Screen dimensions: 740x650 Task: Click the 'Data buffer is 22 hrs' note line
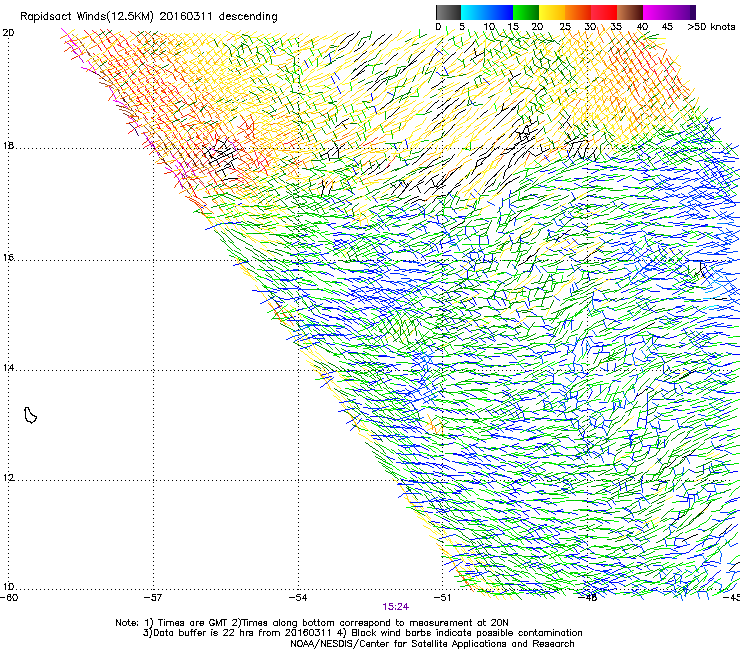click(362, 633)
